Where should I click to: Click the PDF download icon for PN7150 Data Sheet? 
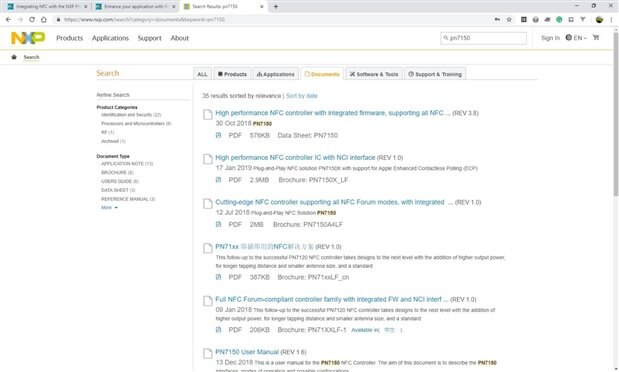click(218, 135)
